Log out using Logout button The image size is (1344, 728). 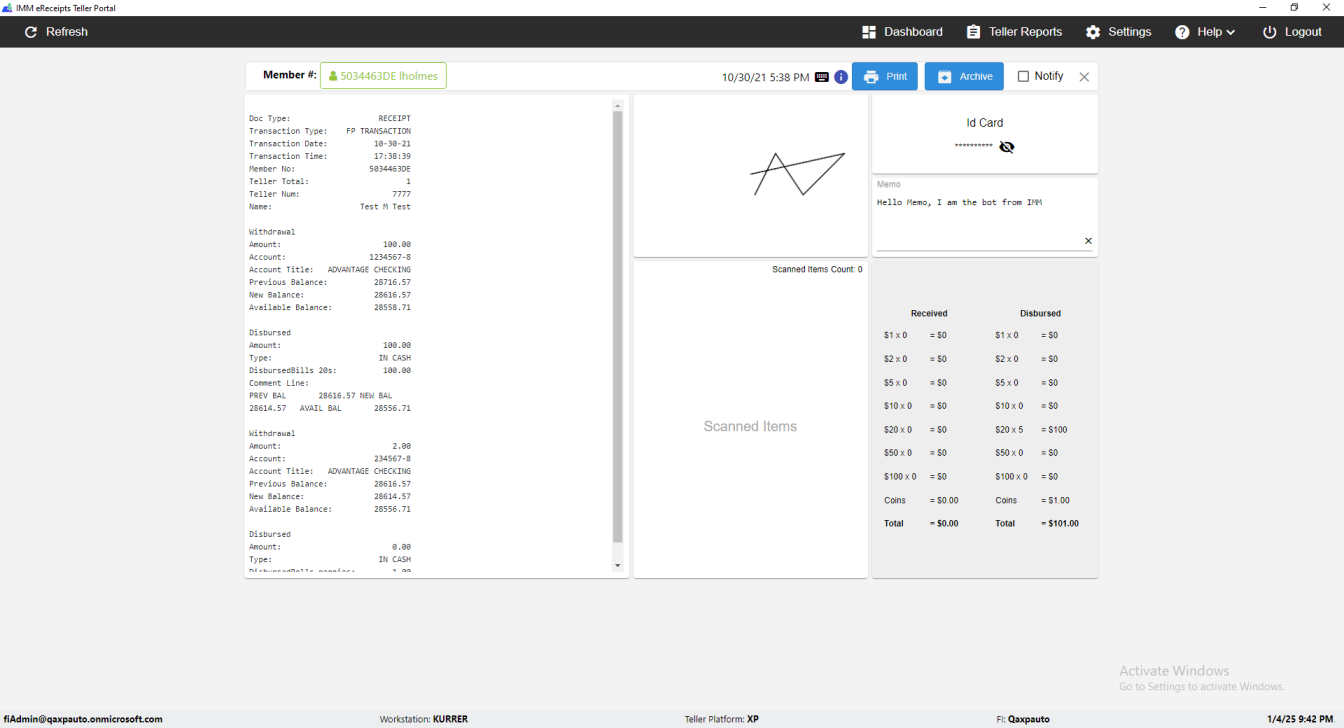click(1292, 32)
